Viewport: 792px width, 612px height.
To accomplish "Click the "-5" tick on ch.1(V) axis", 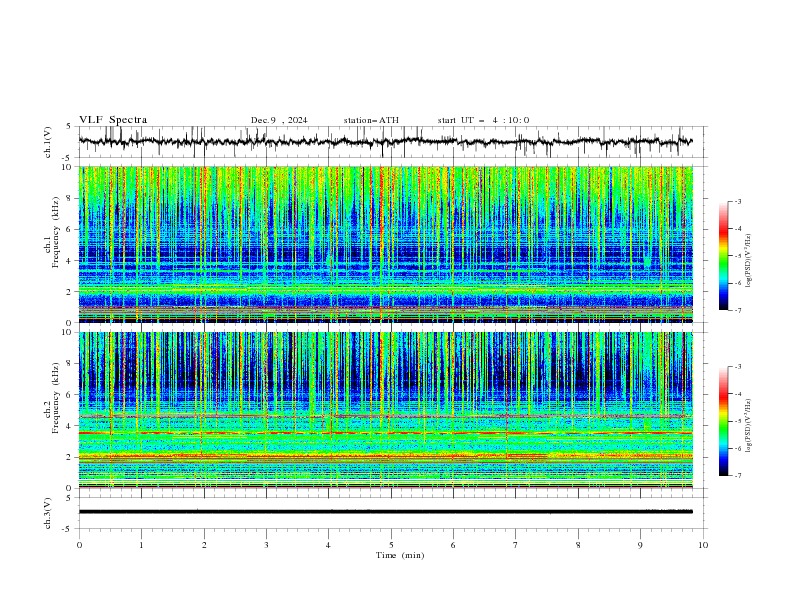I will [x=68, y=158].
